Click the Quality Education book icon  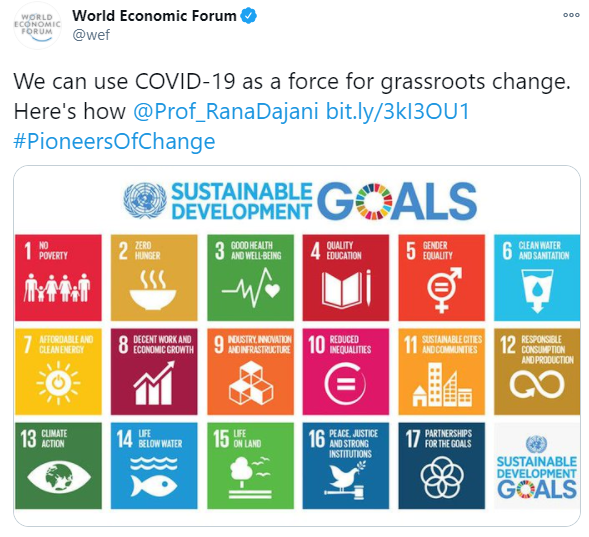tap(346, 288)
